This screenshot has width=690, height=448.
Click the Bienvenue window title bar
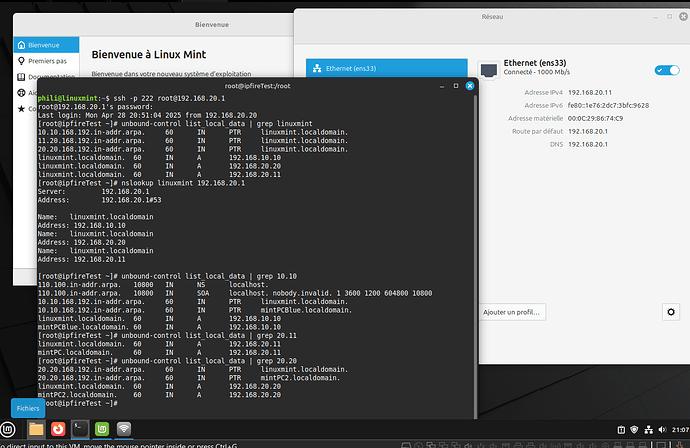[x=154, y=25]
